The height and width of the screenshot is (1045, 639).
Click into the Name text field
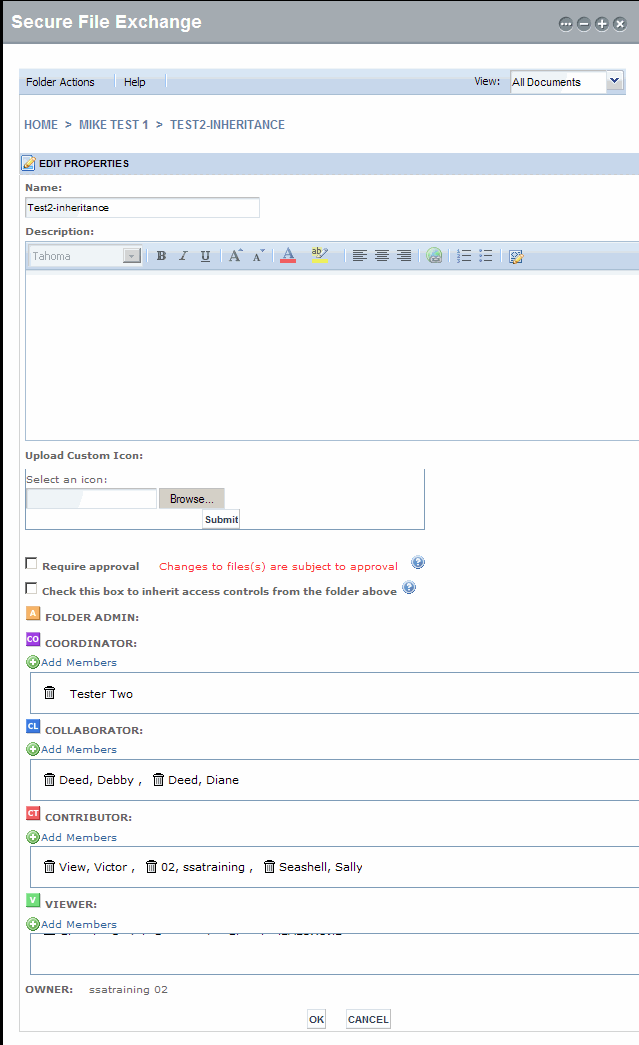coord(142,207)
